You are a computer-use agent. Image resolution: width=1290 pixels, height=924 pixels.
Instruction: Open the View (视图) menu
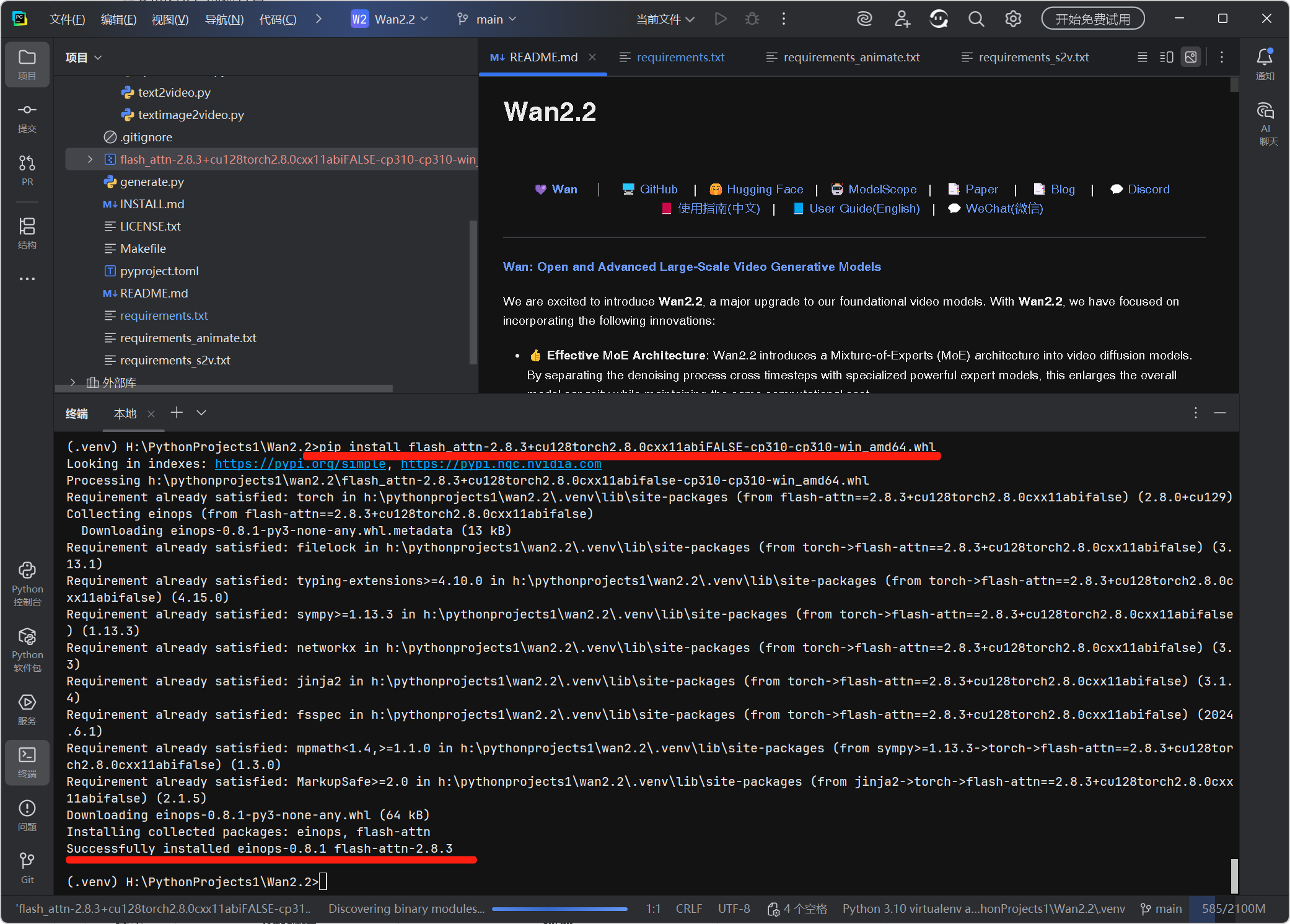pos(170,19)
